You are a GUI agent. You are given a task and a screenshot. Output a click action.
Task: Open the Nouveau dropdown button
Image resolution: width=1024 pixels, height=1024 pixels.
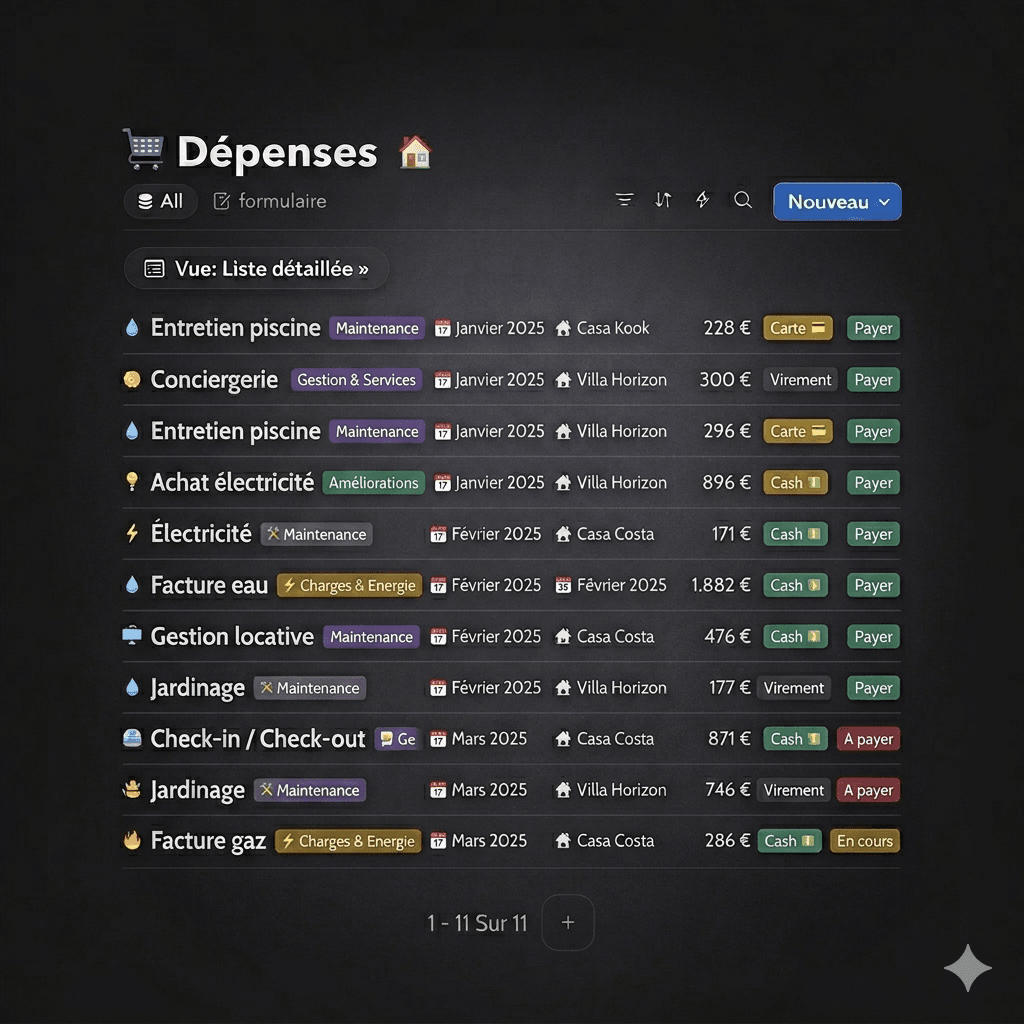(837, 201)
